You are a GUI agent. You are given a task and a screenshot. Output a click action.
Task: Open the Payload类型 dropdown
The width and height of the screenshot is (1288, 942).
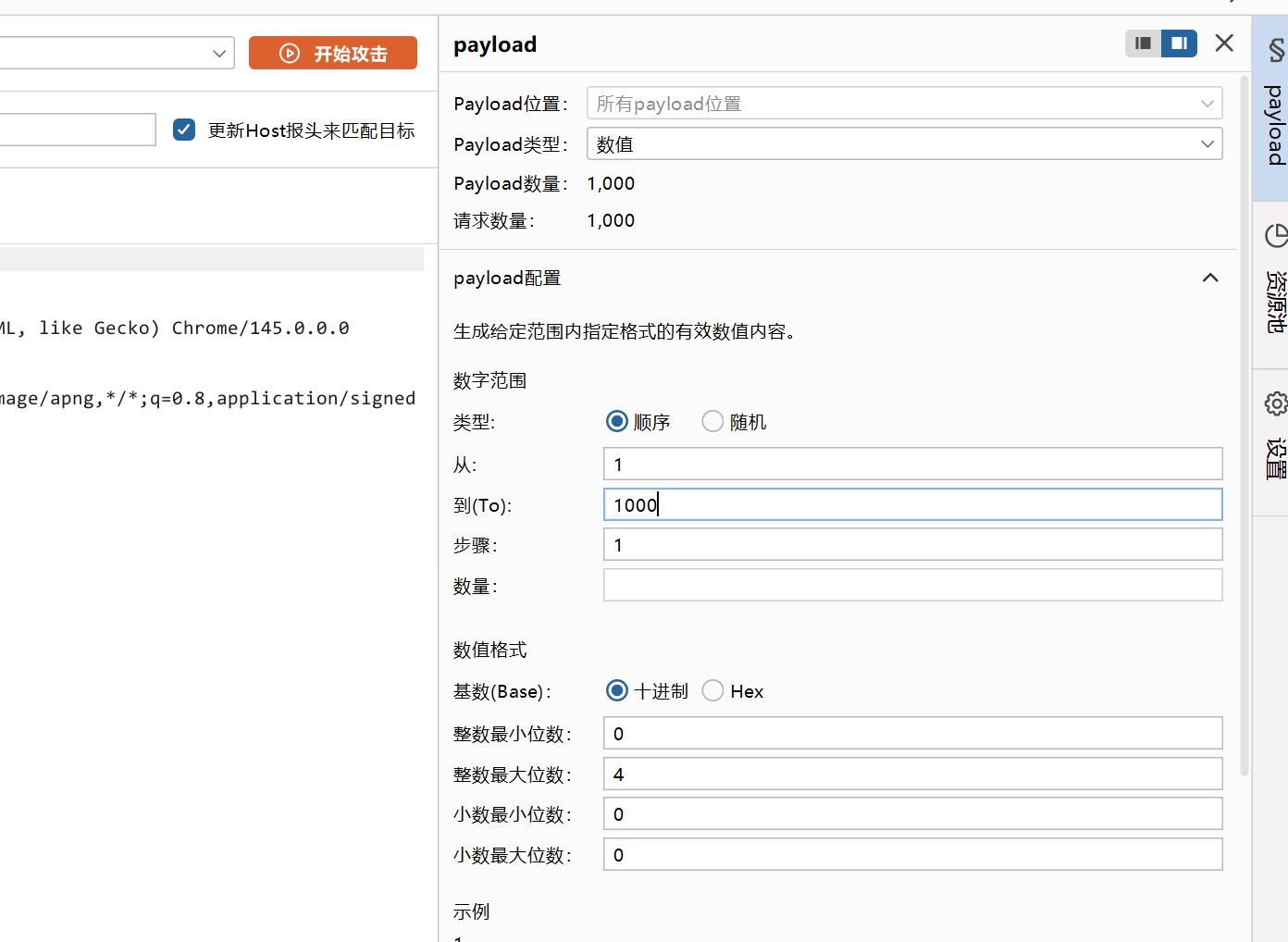(x=904, y=144)
